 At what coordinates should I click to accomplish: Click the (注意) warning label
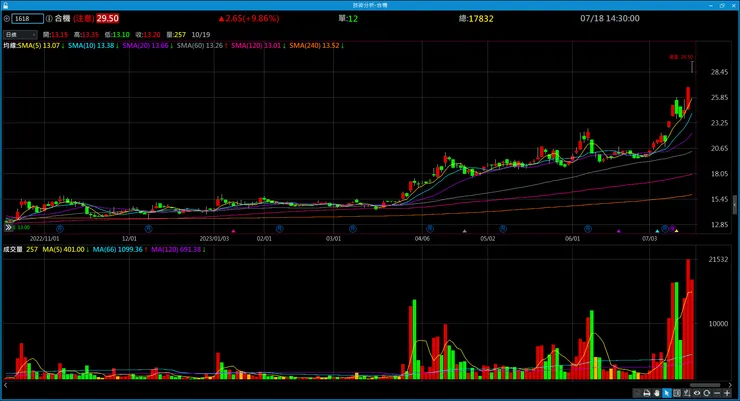point(84,18)
